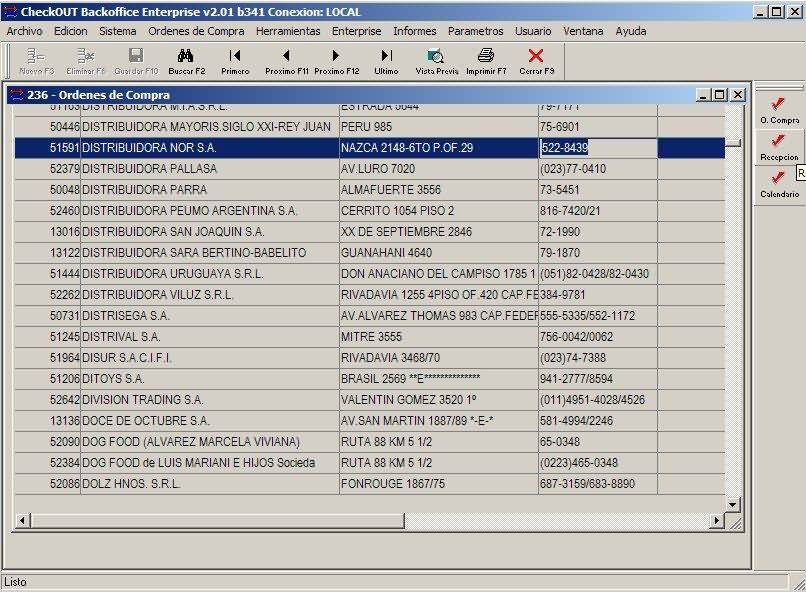This screenshot has width=806, height=592.
Task: Open the Enterprise menu
Action: tap(357, 31)
